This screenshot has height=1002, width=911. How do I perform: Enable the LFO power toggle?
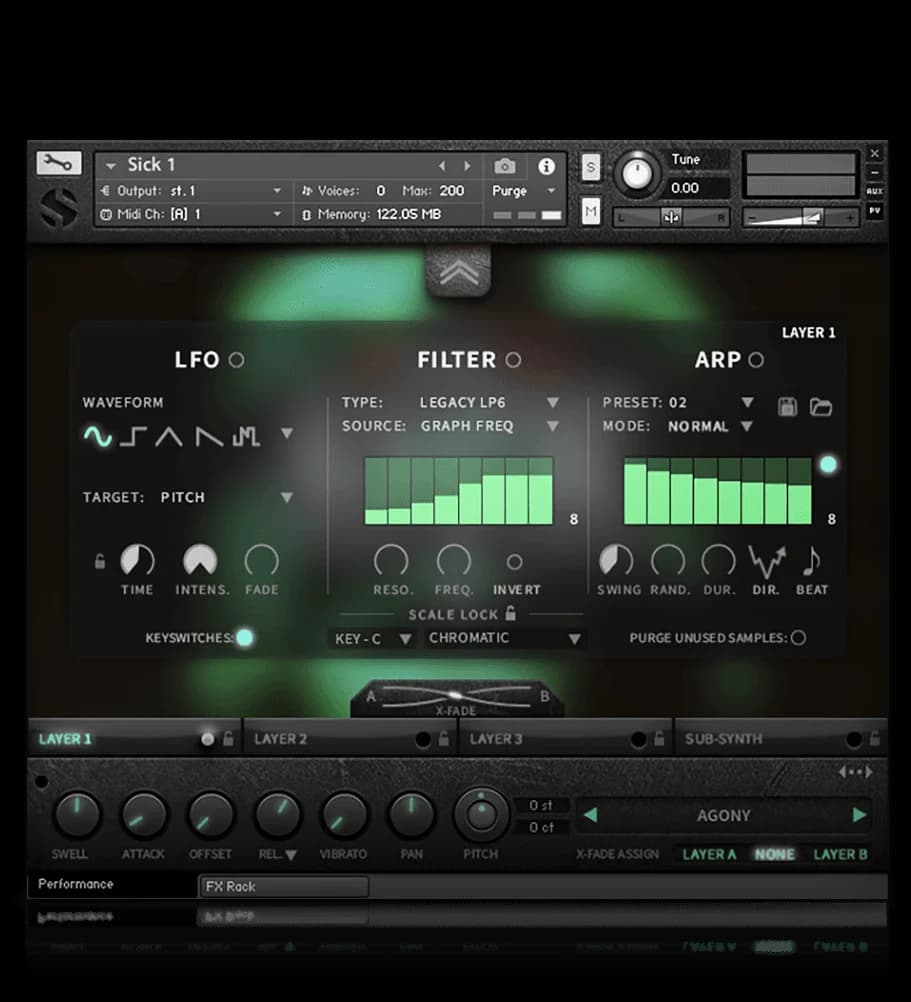(236, 360)
